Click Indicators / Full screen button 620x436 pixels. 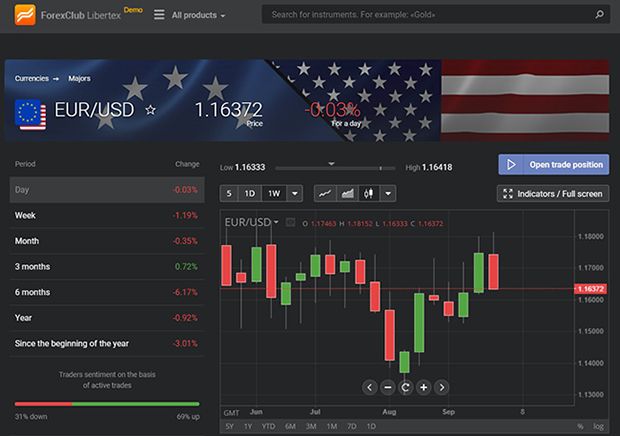(553, 193)
